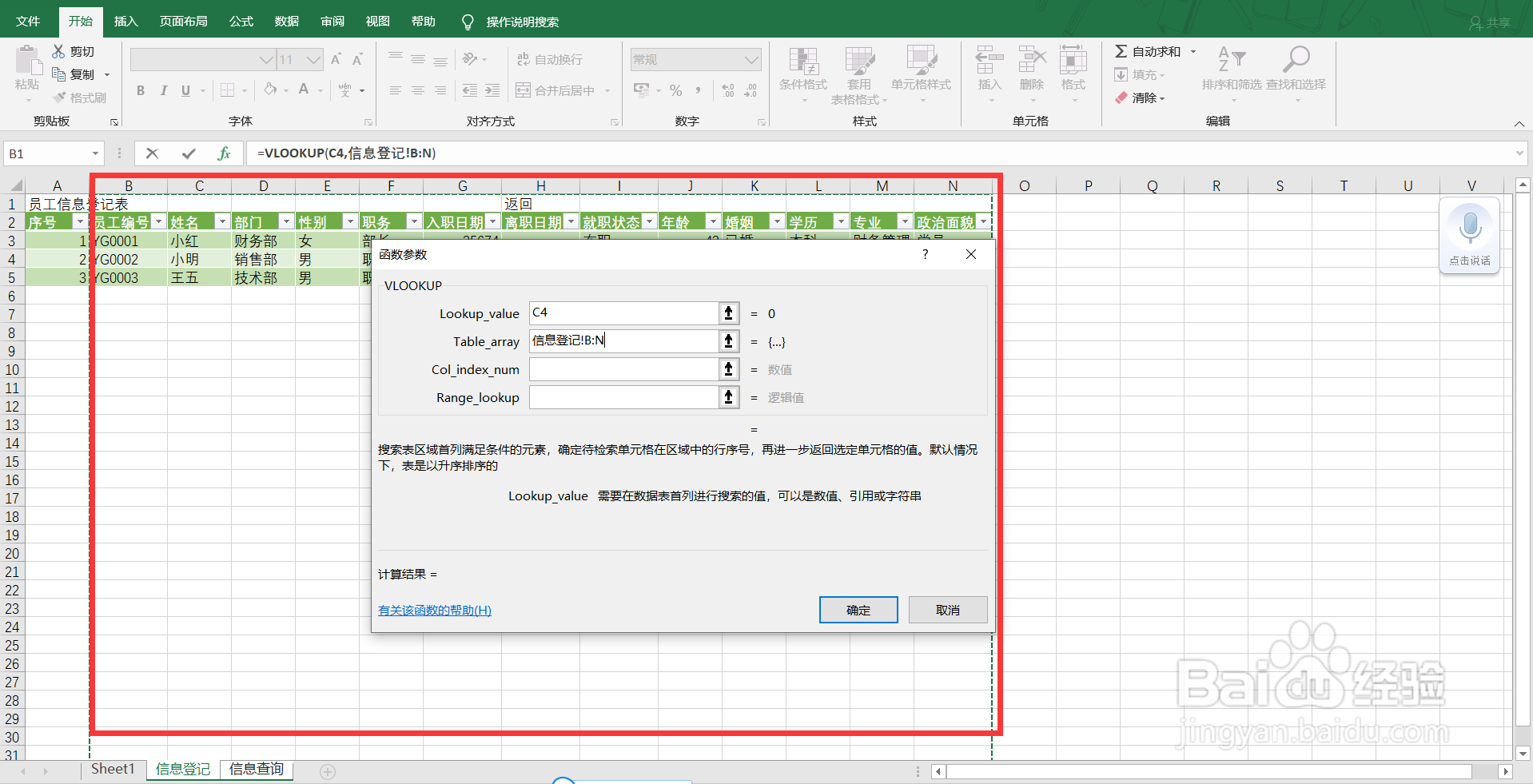Toggle underline formatting
This screenshot has height=784, width=1533.
(185, 90)
